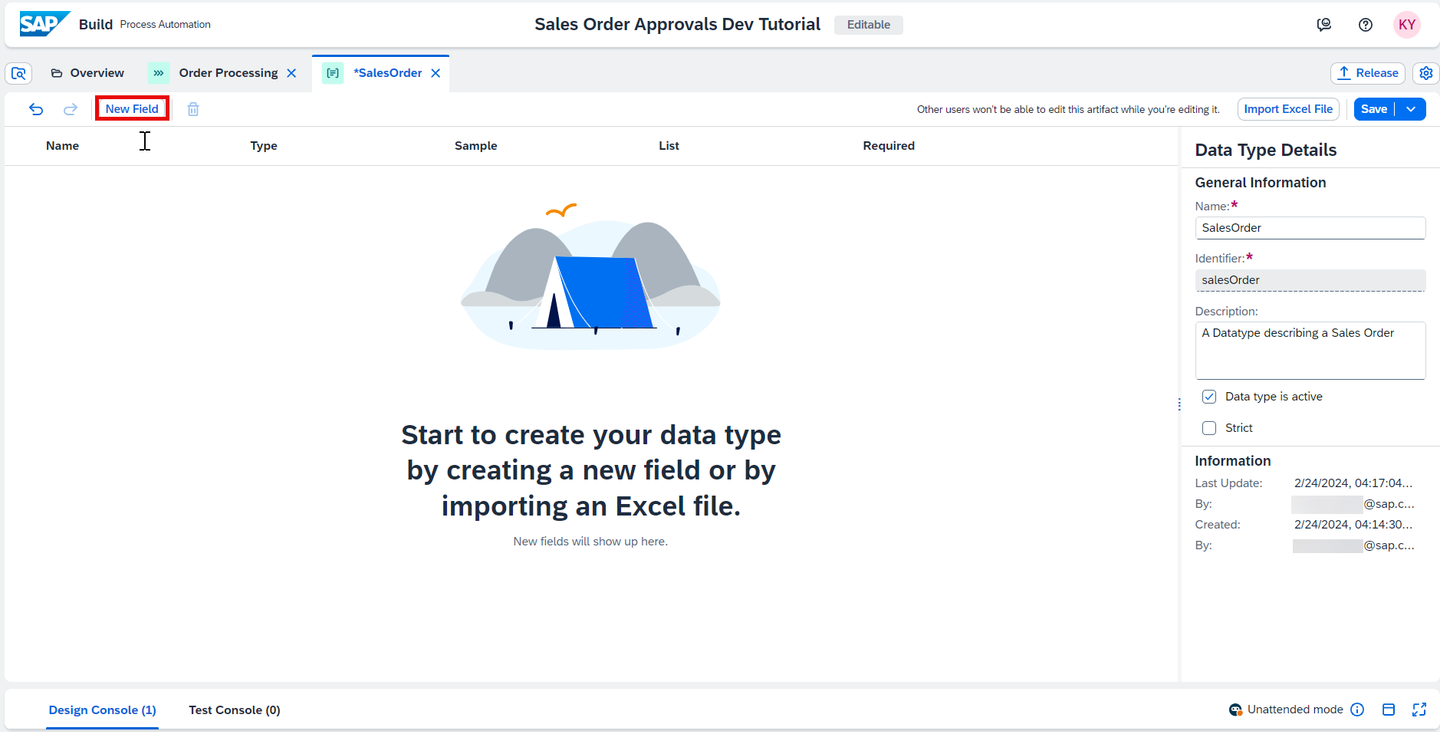The width and height of the screenshot is (1440, 732).
Task: Click the SalesOrder data type icon
Action: click(333, 73)
